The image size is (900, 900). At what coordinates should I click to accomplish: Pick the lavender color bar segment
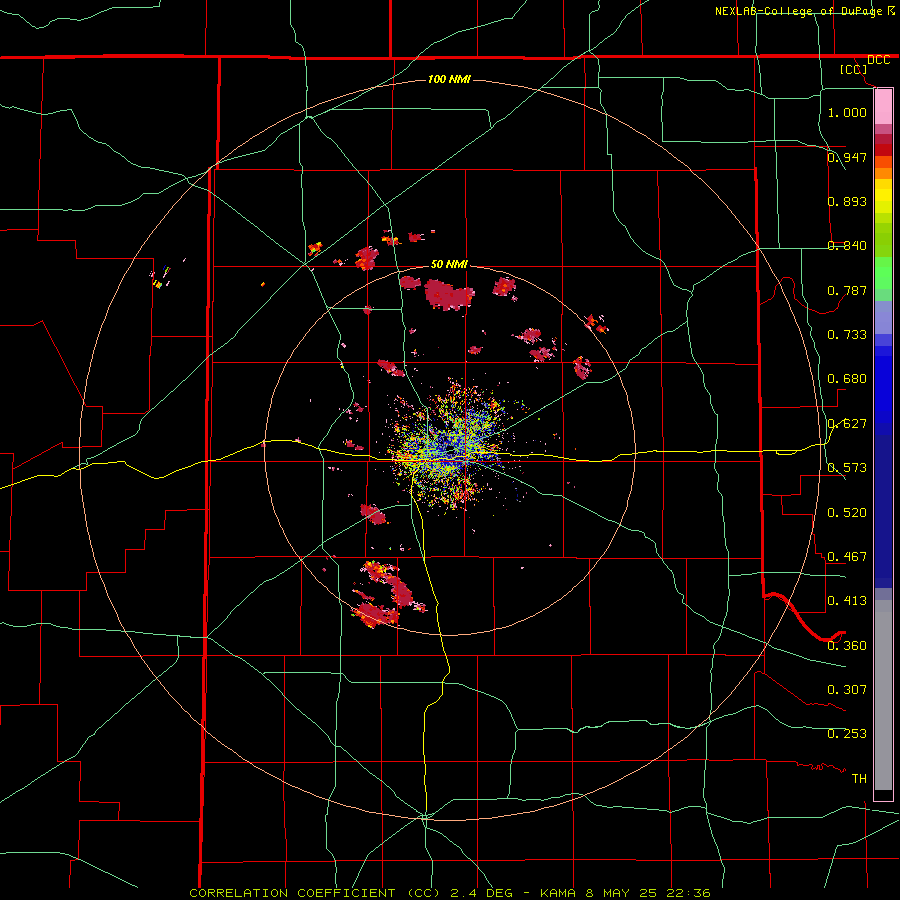(x=883, y=317)
